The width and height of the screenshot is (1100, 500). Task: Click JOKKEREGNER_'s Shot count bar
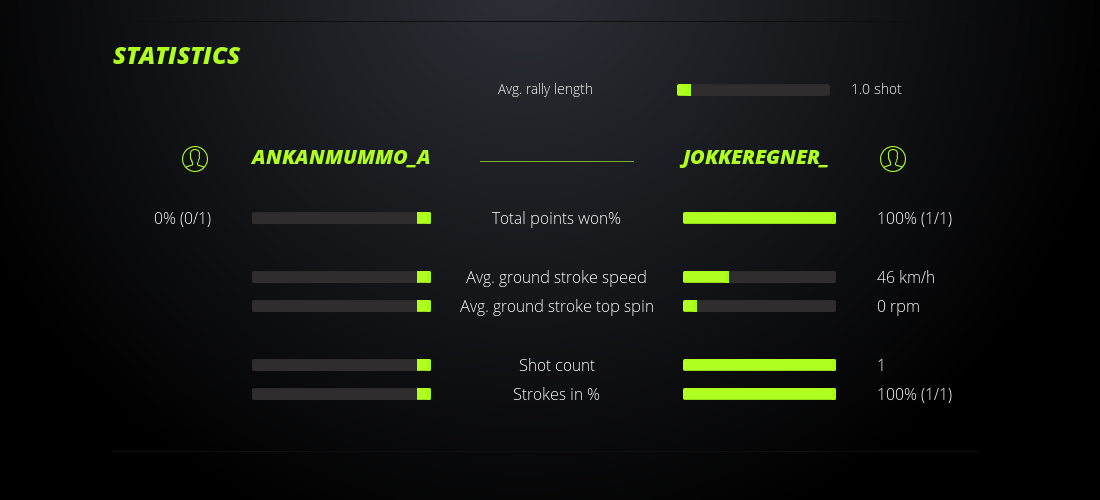tap(759, 365)
